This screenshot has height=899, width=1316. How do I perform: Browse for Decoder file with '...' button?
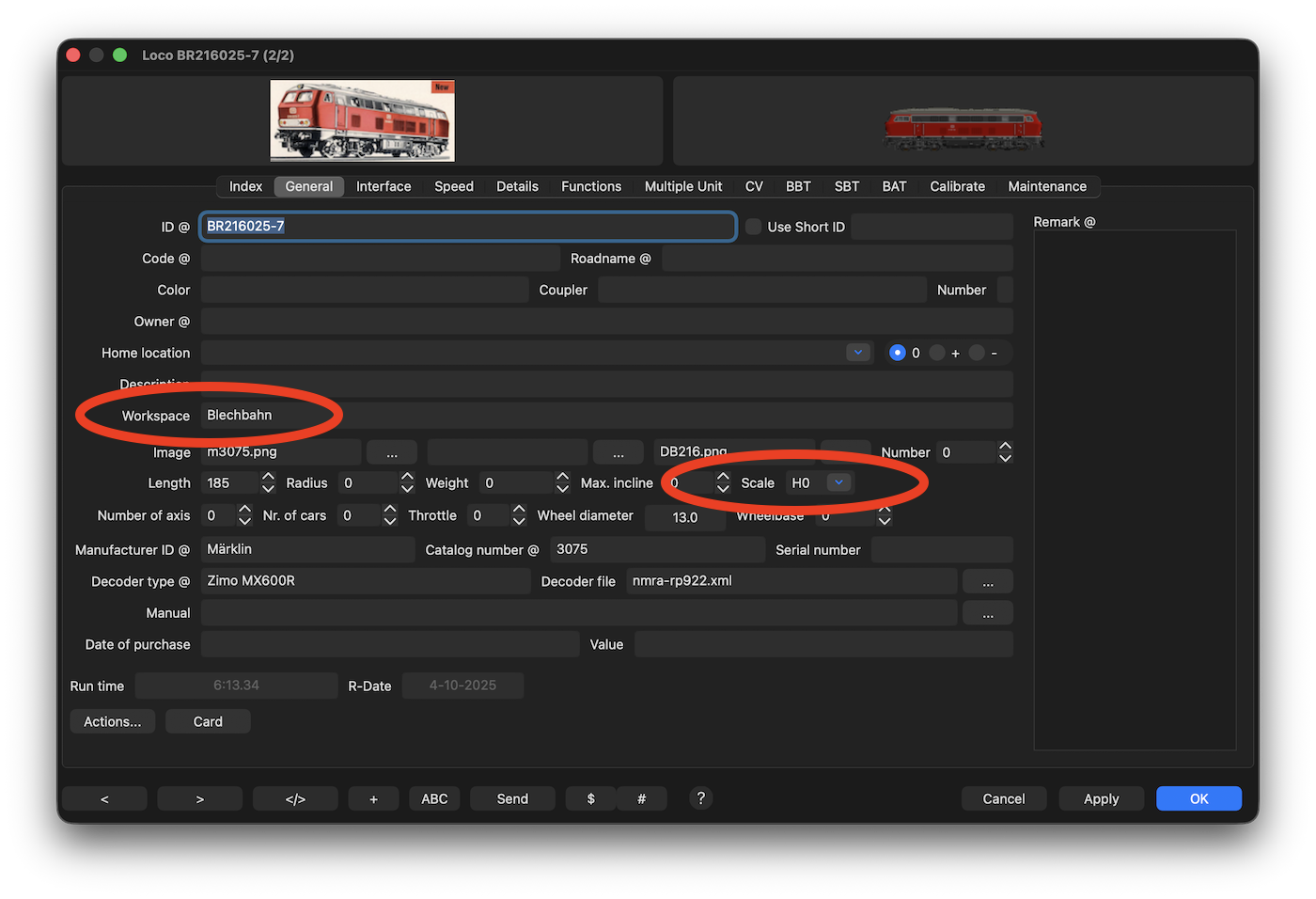pos(987,581)
